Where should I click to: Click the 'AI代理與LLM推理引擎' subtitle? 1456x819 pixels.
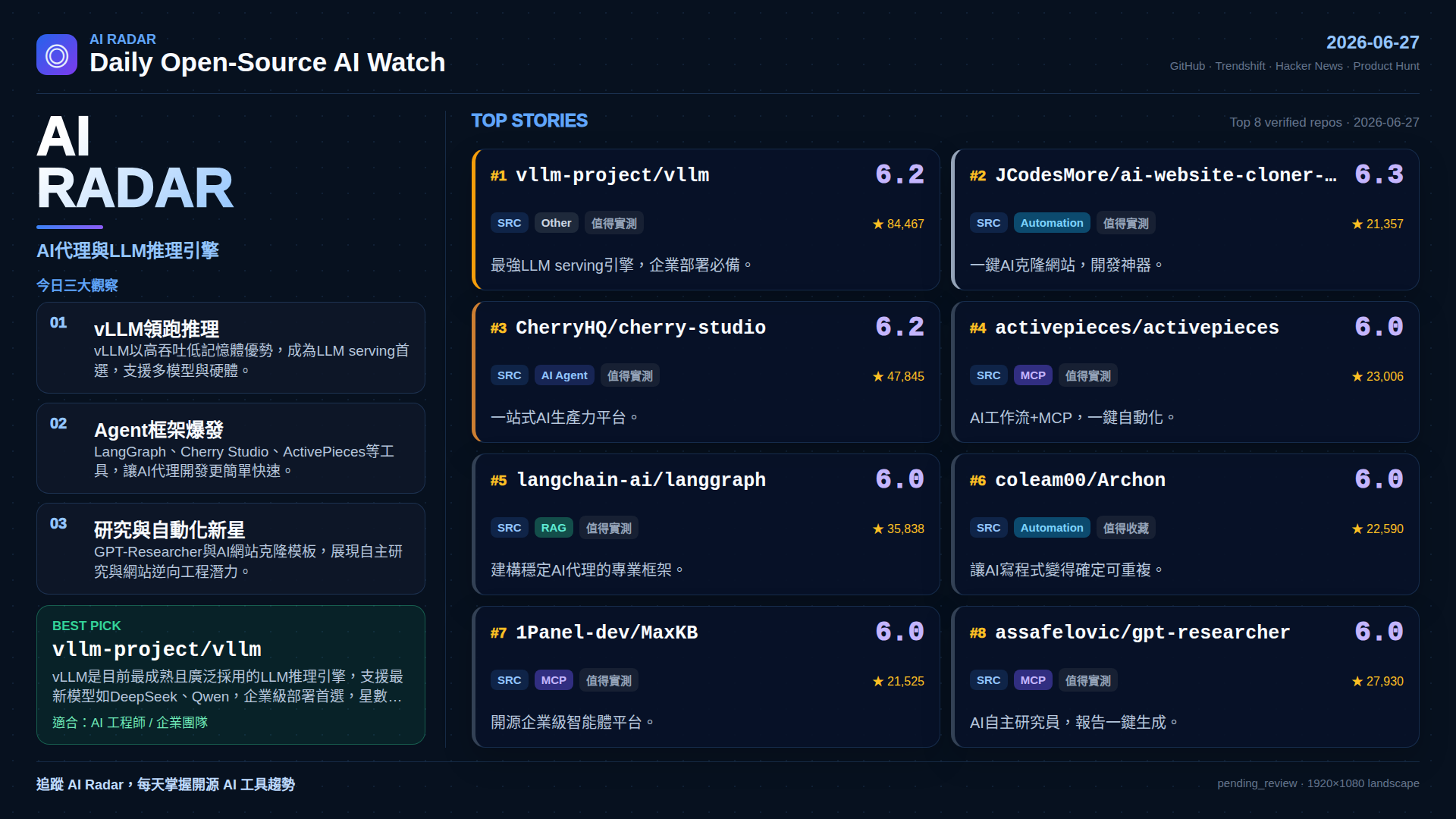(127, 250)
